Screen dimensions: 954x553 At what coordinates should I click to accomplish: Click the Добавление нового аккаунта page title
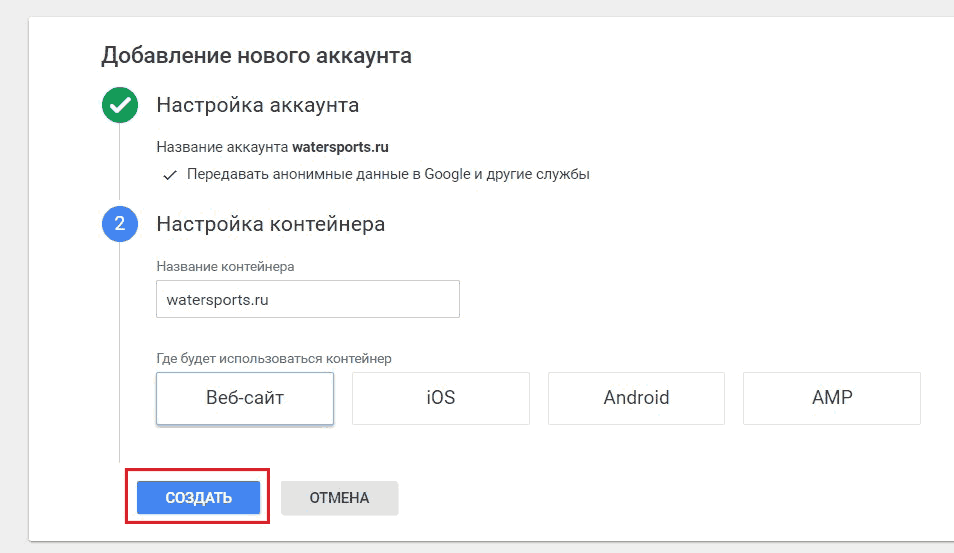coord(256,55)
